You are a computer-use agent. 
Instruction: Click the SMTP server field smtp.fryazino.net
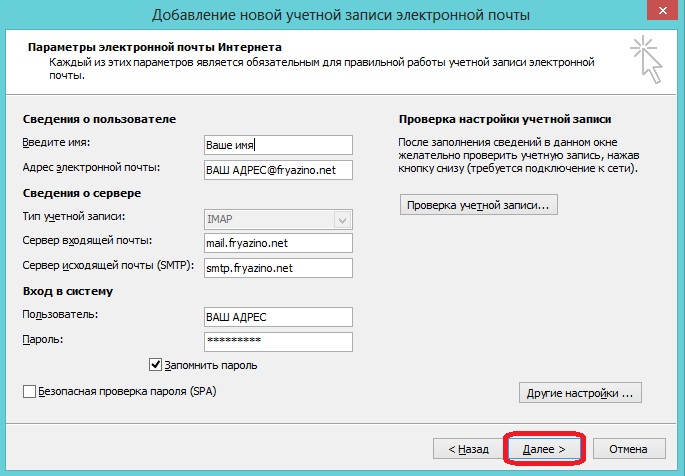pos(278,268)
